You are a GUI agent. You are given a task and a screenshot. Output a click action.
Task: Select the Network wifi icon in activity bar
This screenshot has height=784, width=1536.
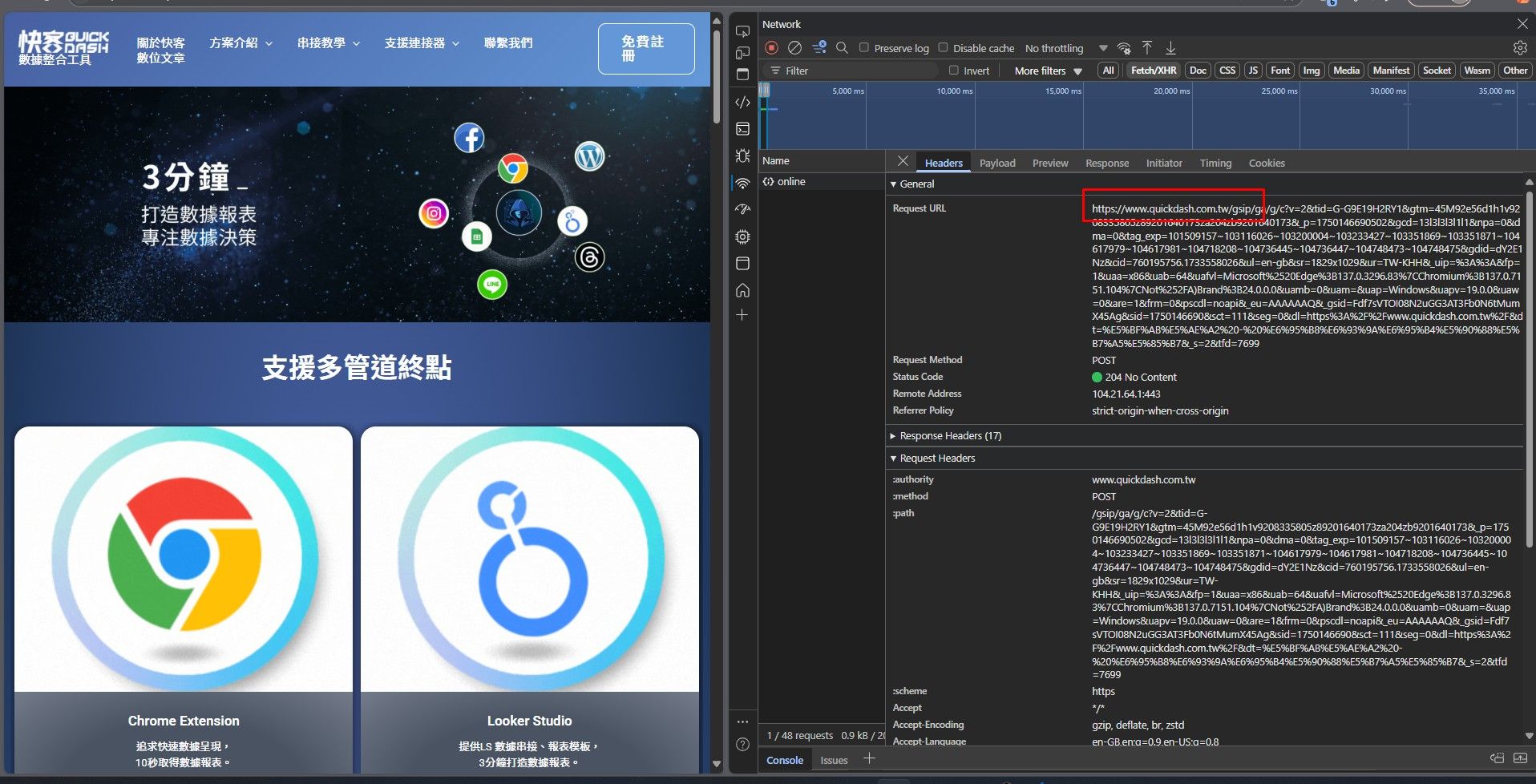pyautogui.click(x=743, y=184)
